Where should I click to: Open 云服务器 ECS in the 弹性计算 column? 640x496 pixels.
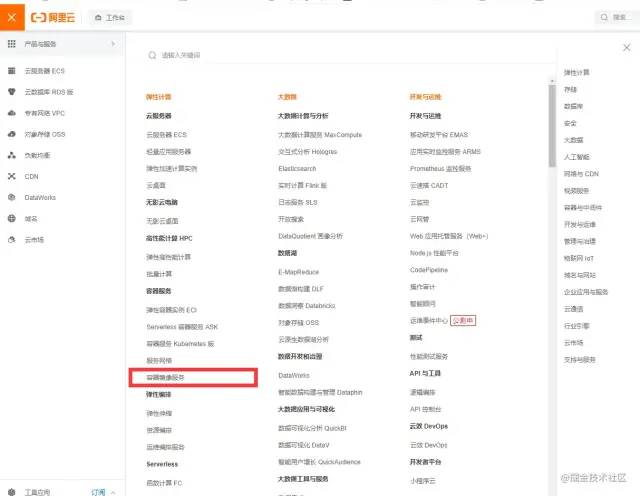coord(167,135)
